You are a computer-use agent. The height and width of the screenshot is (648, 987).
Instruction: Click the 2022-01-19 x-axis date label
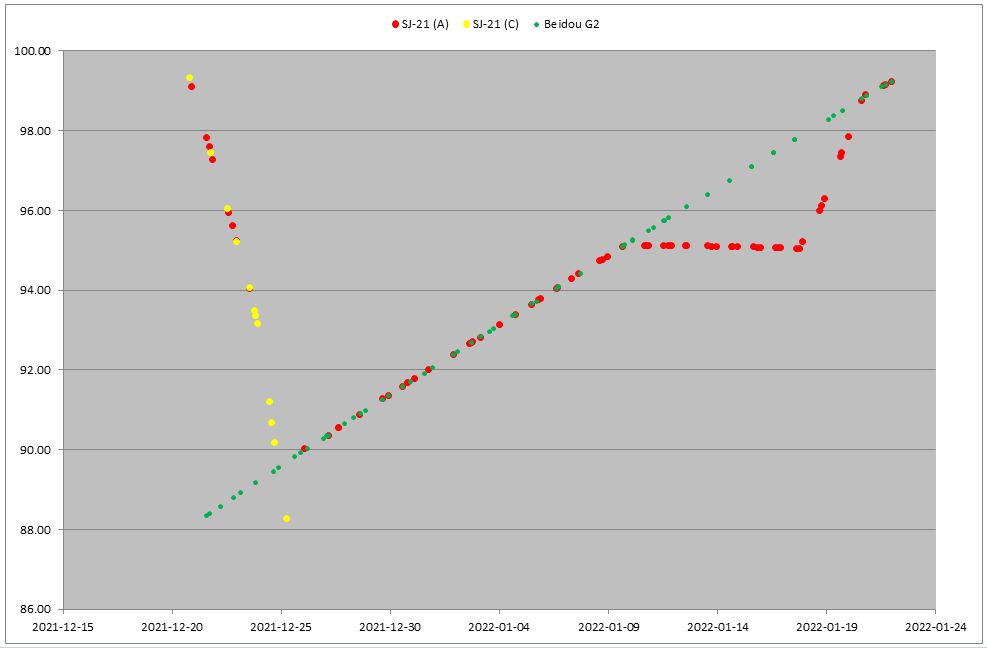click(x=826, y=628)
